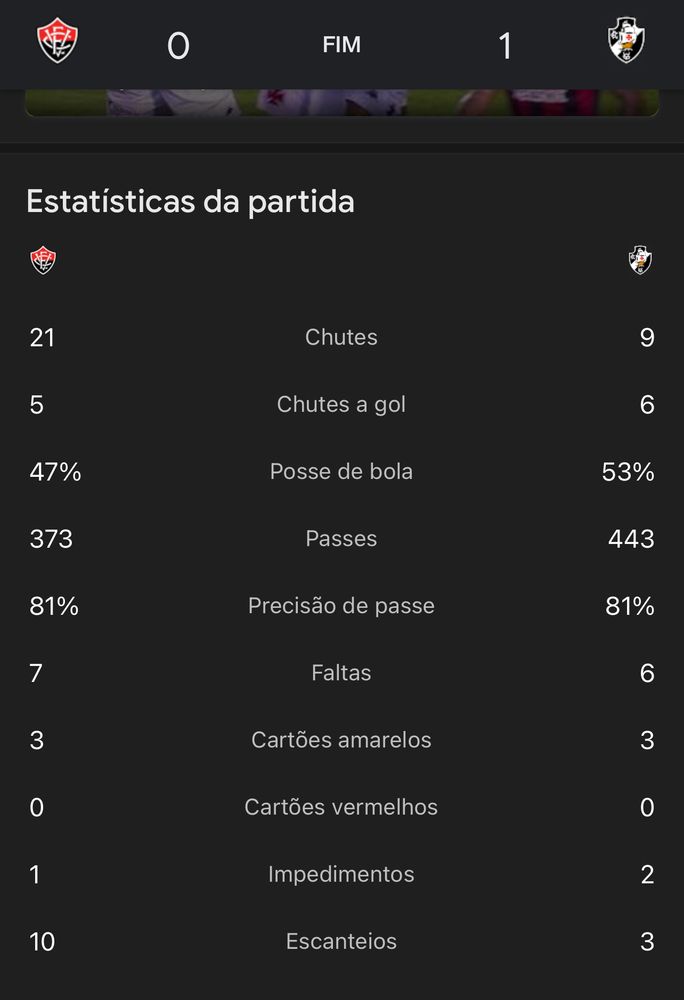Select the Impedimentos row label
The image size is (684, 1000).
(x=341, y=874)
